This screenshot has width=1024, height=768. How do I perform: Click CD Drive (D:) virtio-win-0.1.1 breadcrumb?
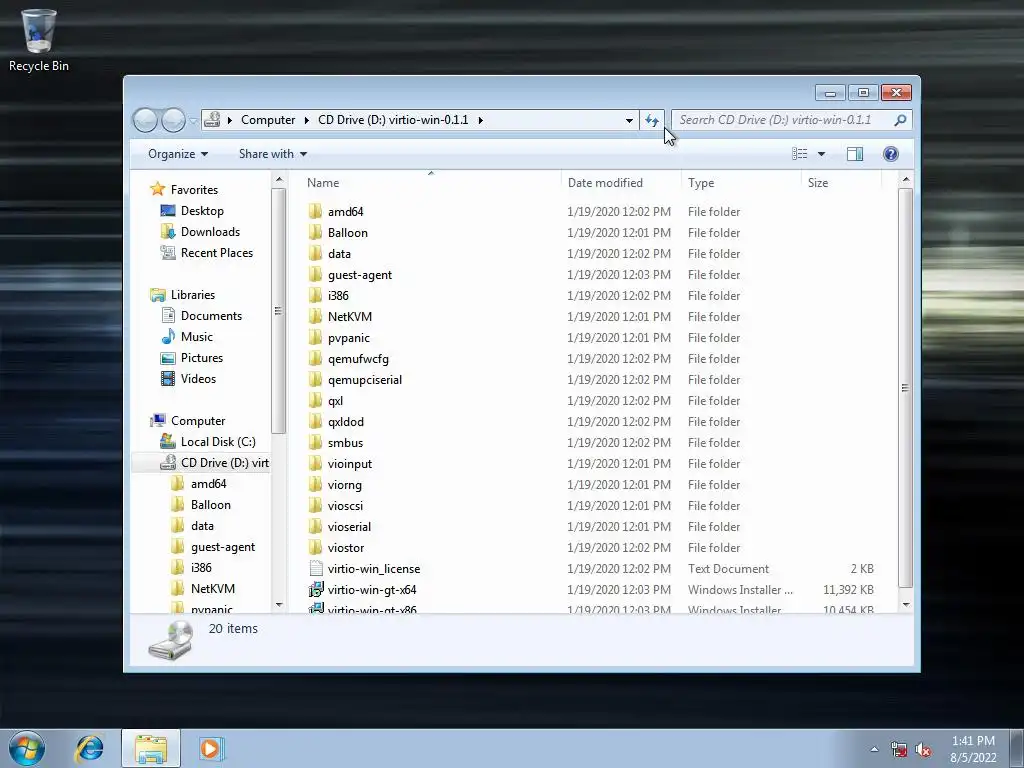(393, 120)
